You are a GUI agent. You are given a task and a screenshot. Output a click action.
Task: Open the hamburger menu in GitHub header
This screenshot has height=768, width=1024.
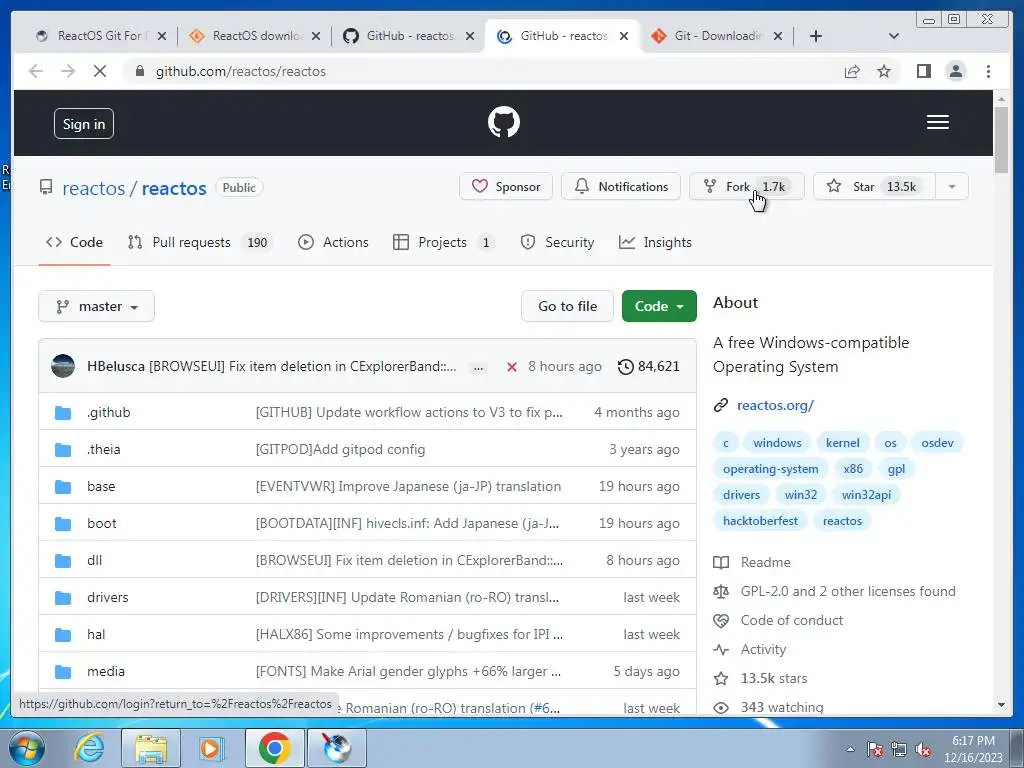point(937,122)
